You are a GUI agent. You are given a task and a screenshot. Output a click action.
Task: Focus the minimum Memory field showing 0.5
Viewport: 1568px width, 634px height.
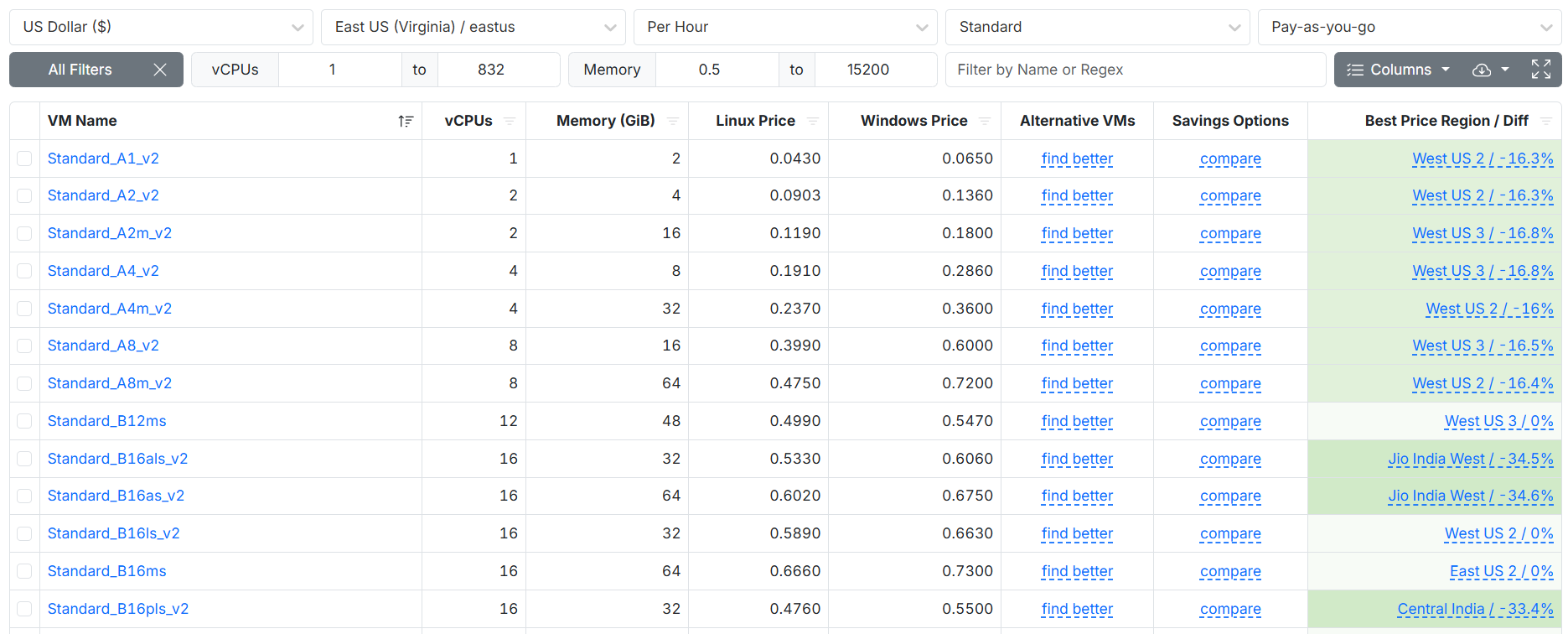(x=717, y=70)
